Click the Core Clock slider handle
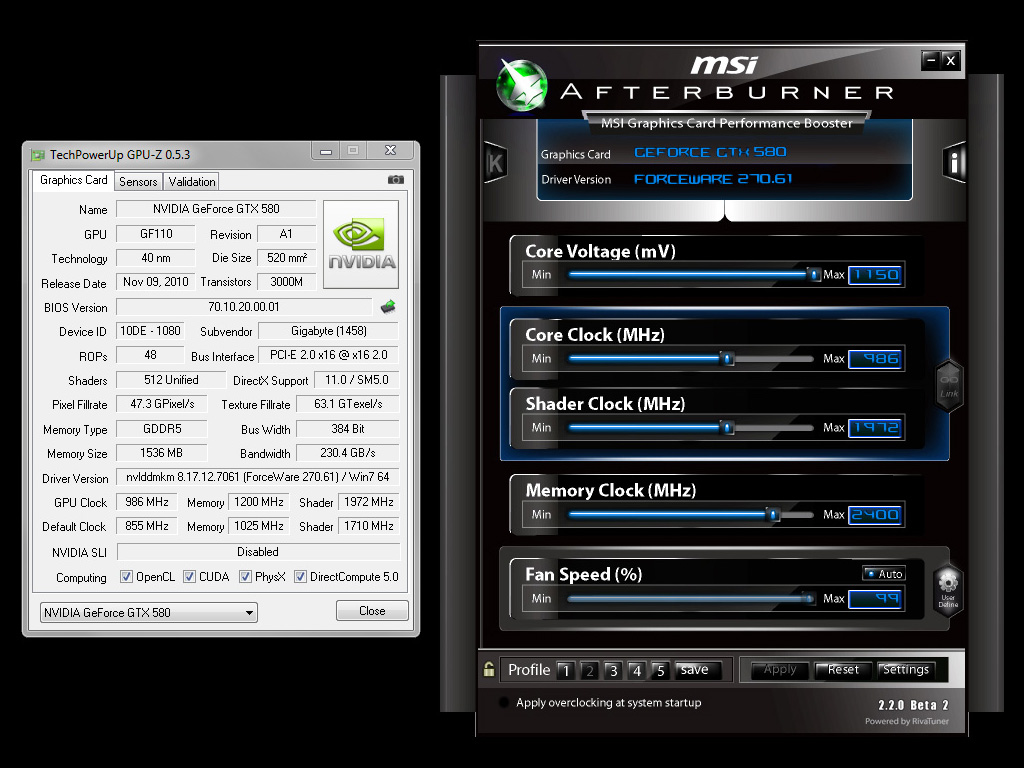The image size is (1024, 768). (727, 359)
